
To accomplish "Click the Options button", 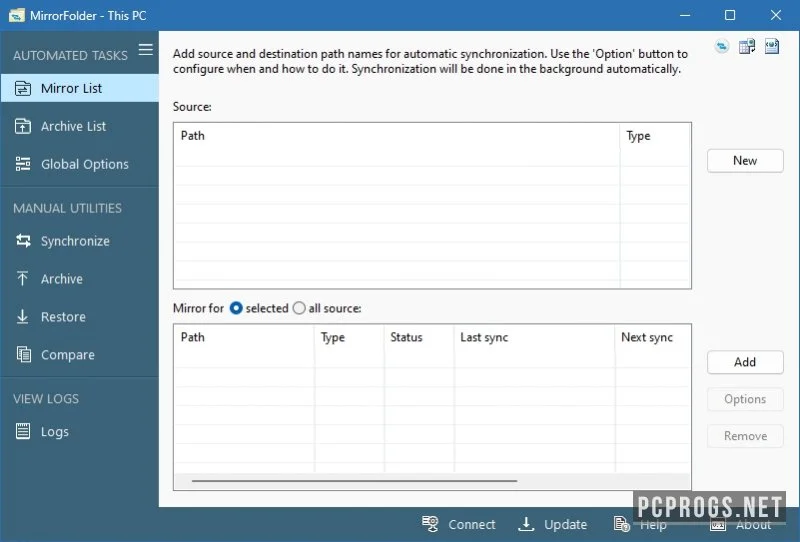I will tap(745, 399).
